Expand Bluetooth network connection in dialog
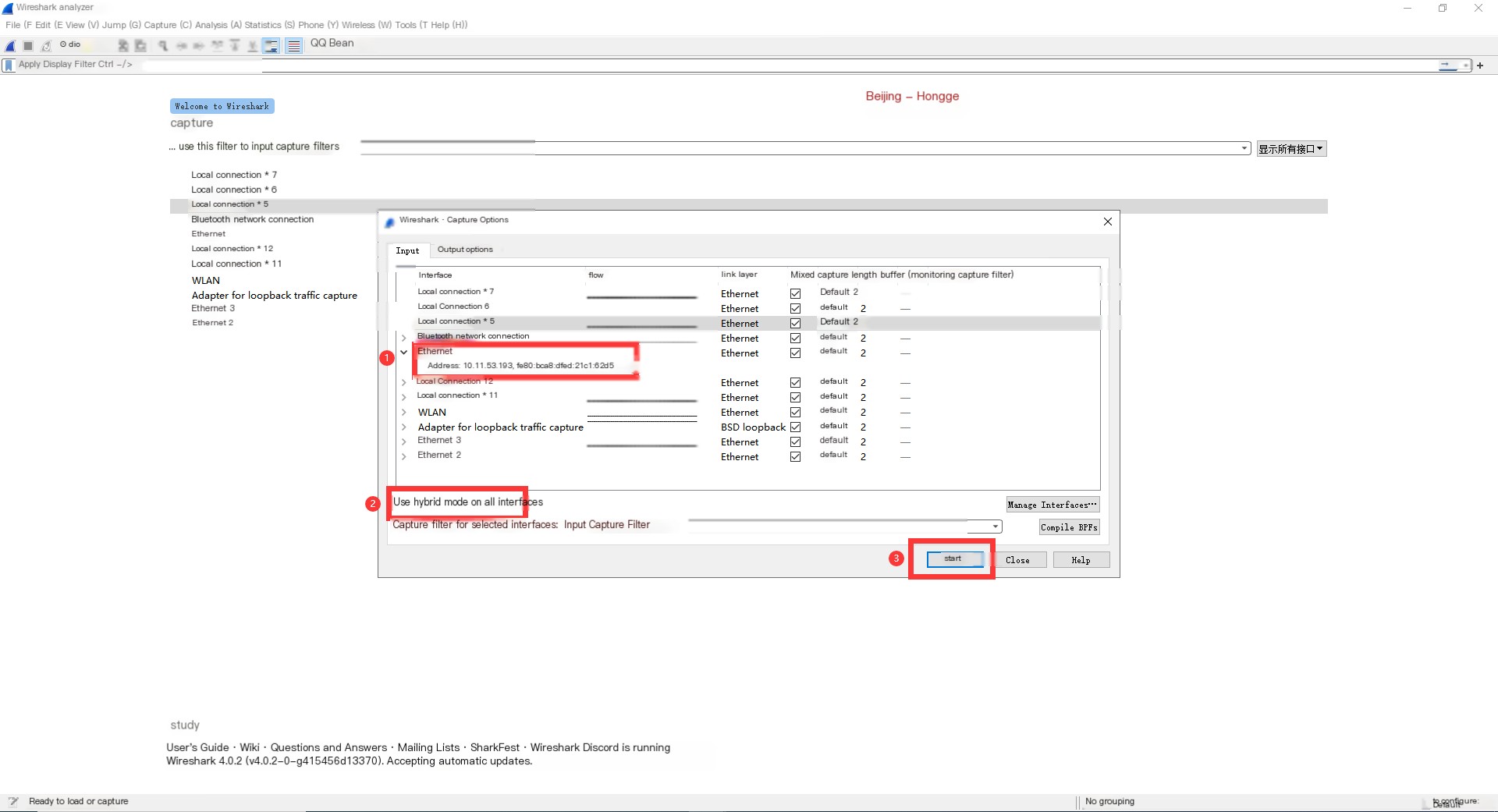Image resolution: width=1498 pixels, height=812 pixels. (403, 338)
